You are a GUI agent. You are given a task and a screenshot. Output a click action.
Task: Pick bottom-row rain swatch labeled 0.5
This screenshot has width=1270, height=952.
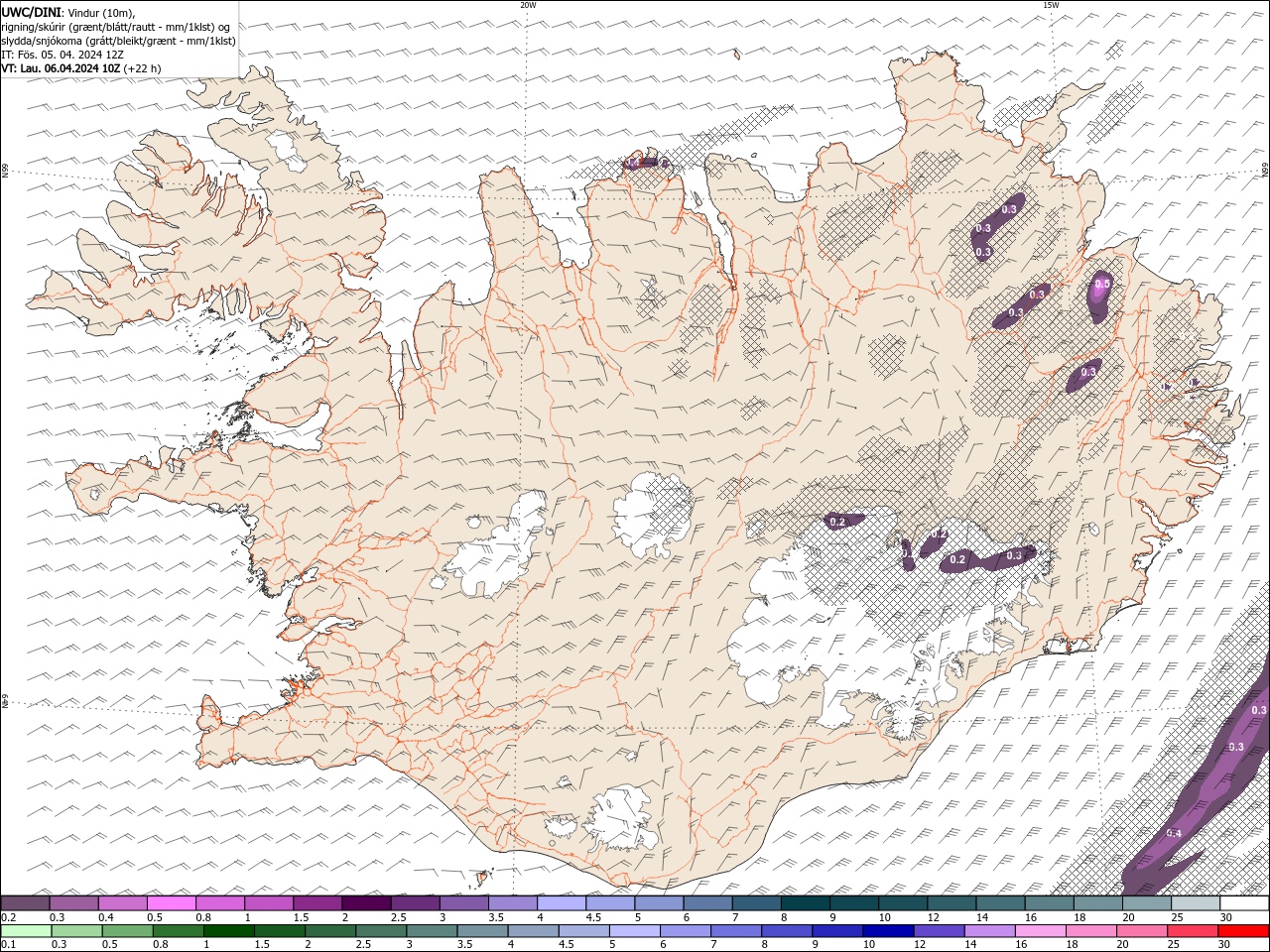127,931
